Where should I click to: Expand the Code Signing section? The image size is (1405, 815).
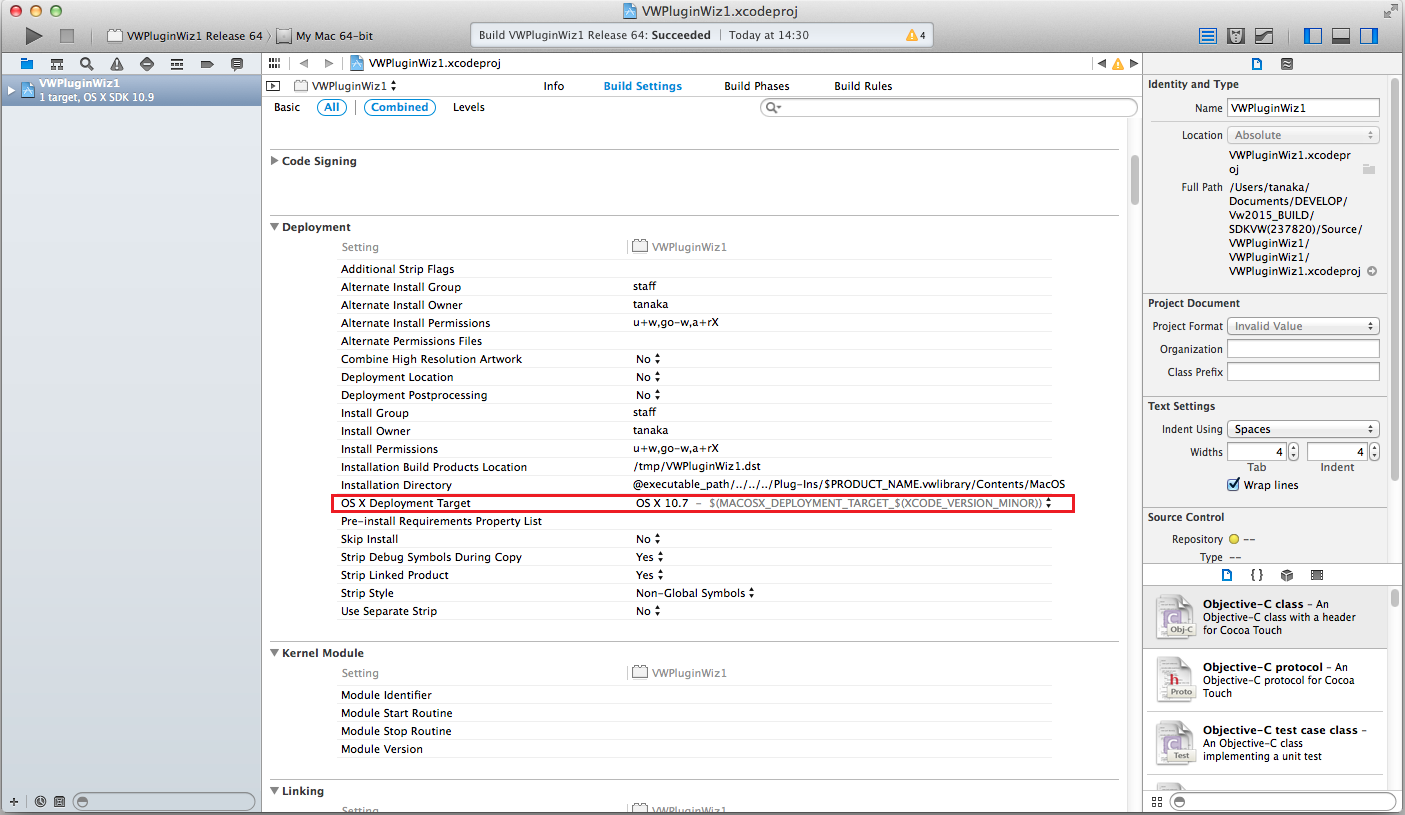pos(275,161)
